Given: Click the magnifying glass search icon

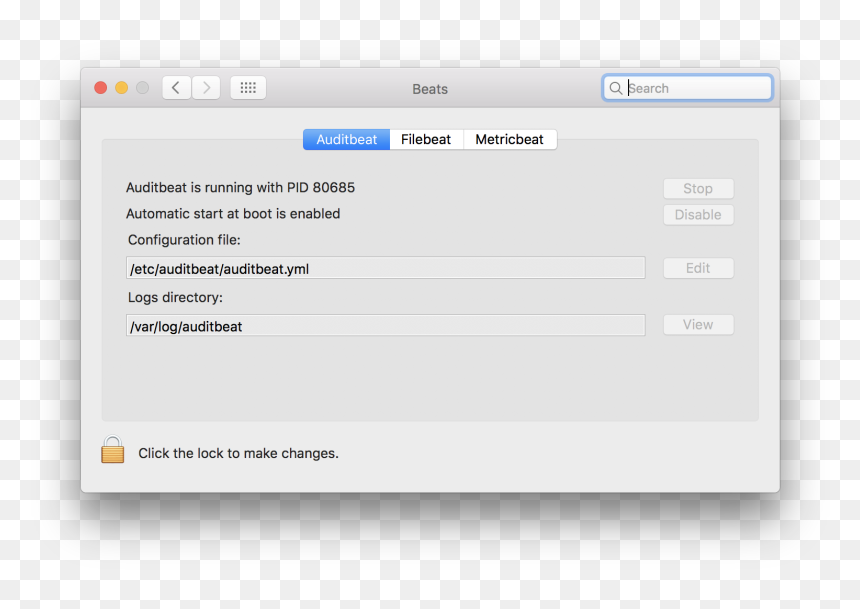Looking at the screenshot, I should [616, 88].
